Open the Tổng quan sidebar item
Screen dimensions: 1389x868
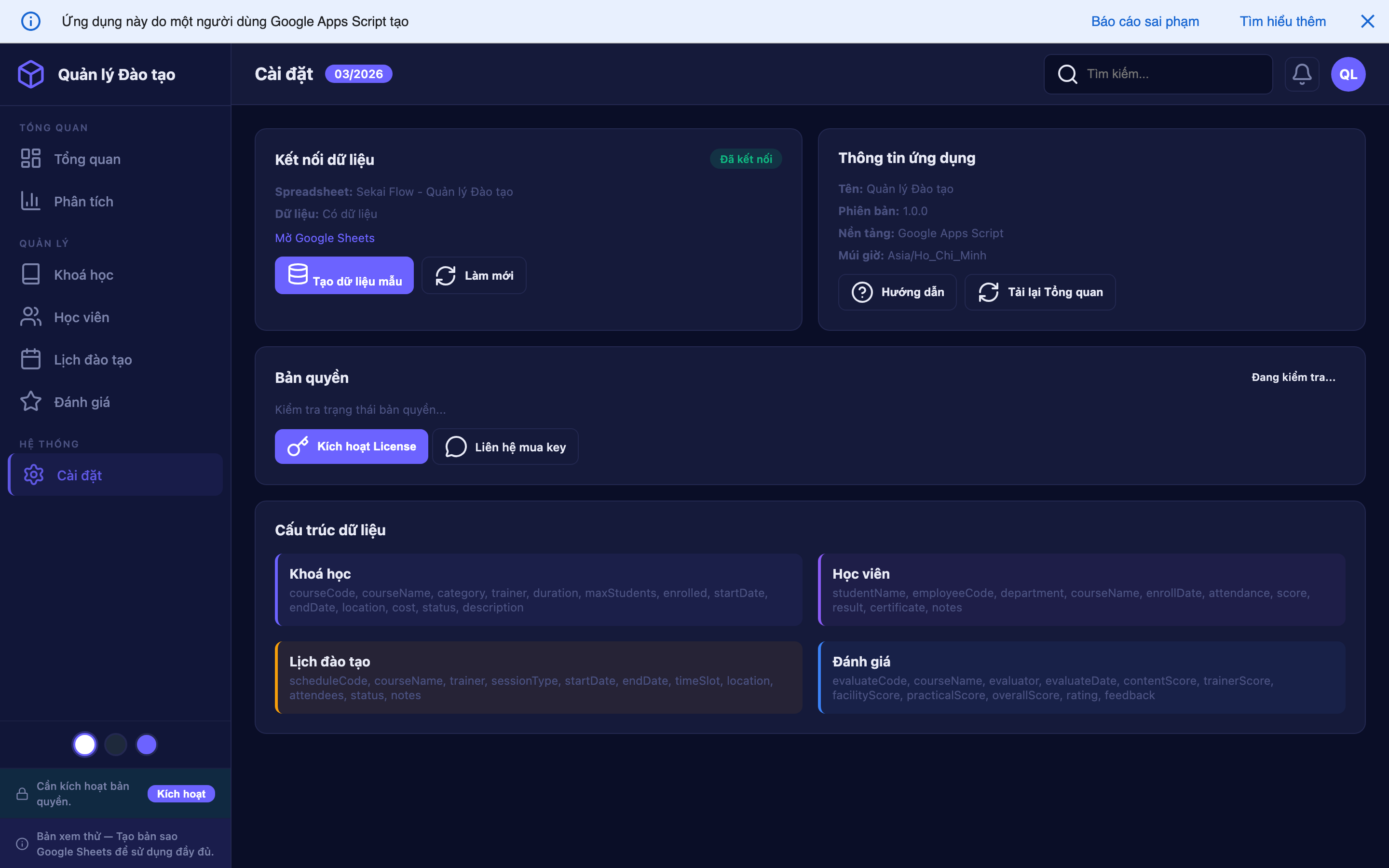coord(87,159)
